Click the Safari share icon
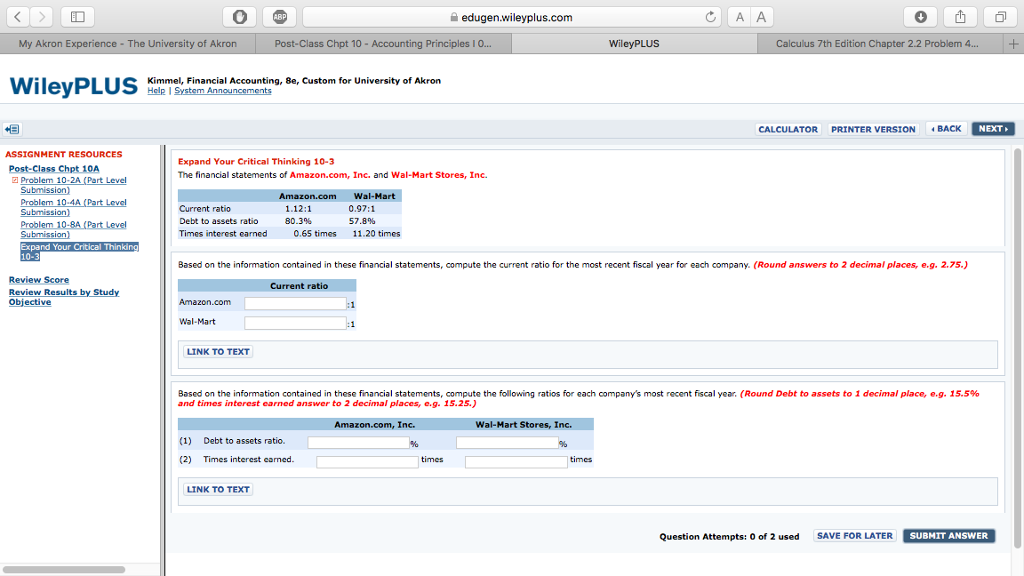 958,17
